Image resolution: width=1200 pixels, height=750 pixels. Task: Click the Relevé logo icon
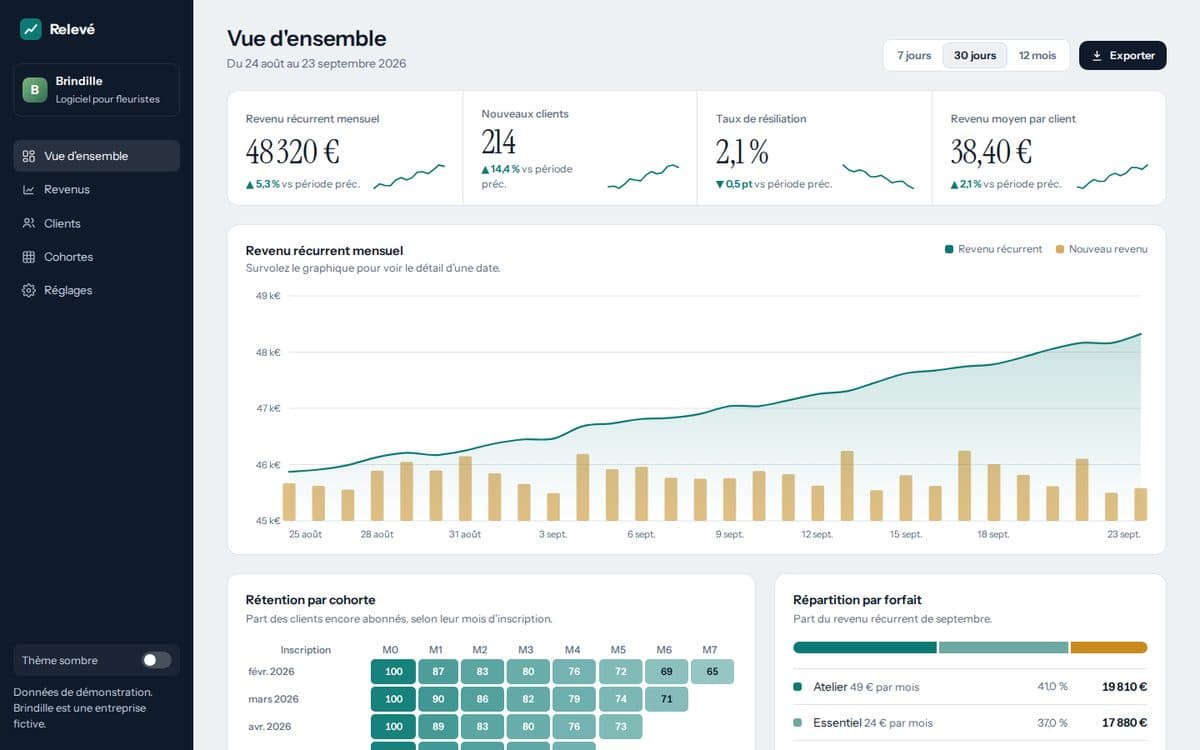pyautogui.click(x=31, y=29)
